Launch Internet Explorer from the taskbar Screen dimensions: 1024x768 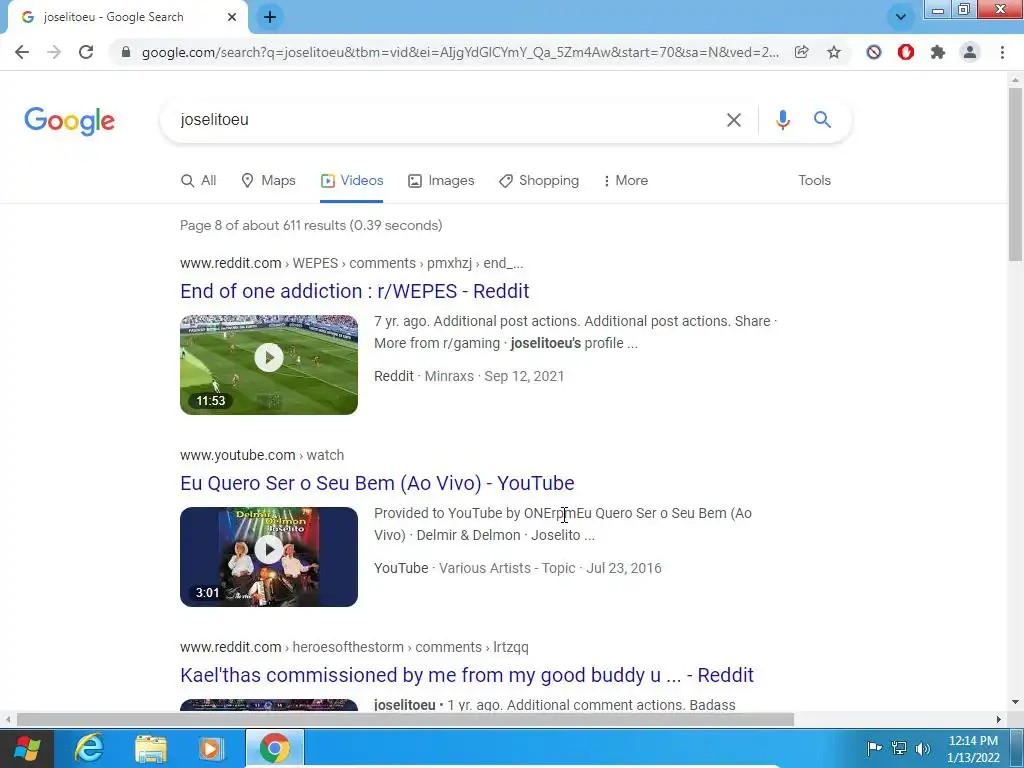click(x=88, y=748)
